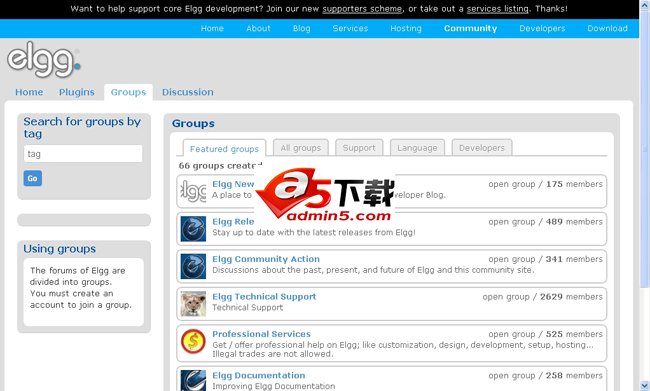Select the Featured groups tab
Viewport: 650px width, 391px height.
tap(224, 148)
